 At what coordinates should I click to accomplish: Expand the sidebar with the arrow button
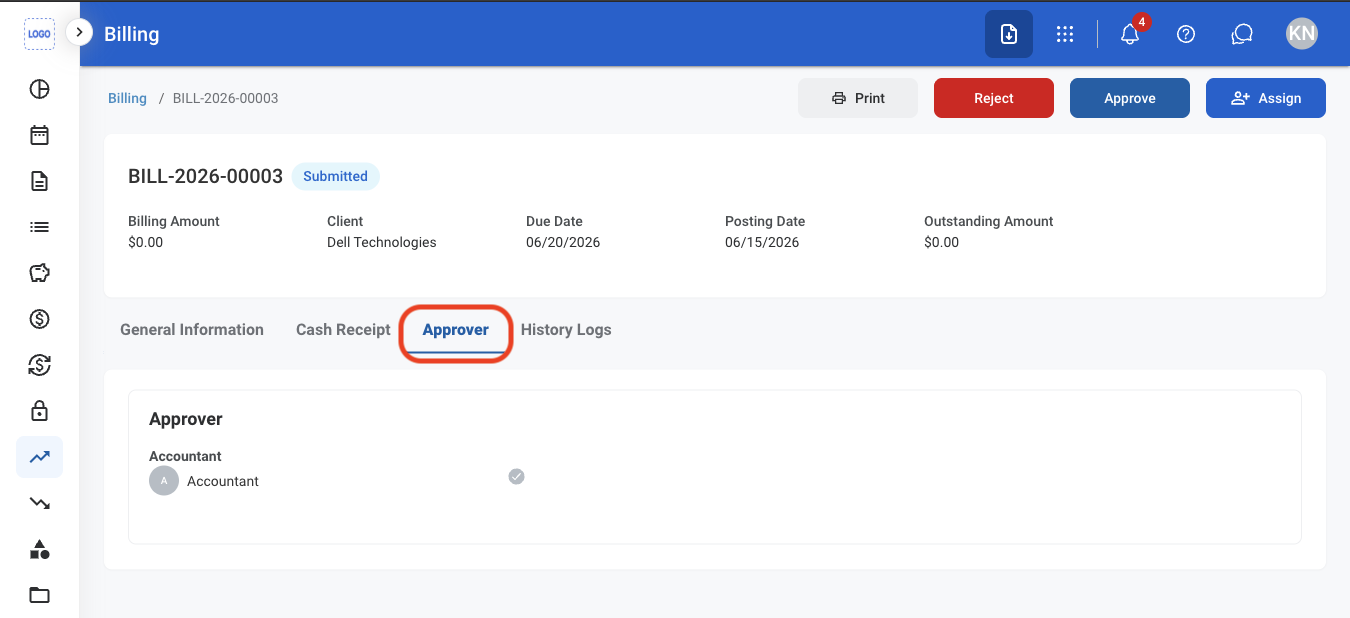(79, 32)
